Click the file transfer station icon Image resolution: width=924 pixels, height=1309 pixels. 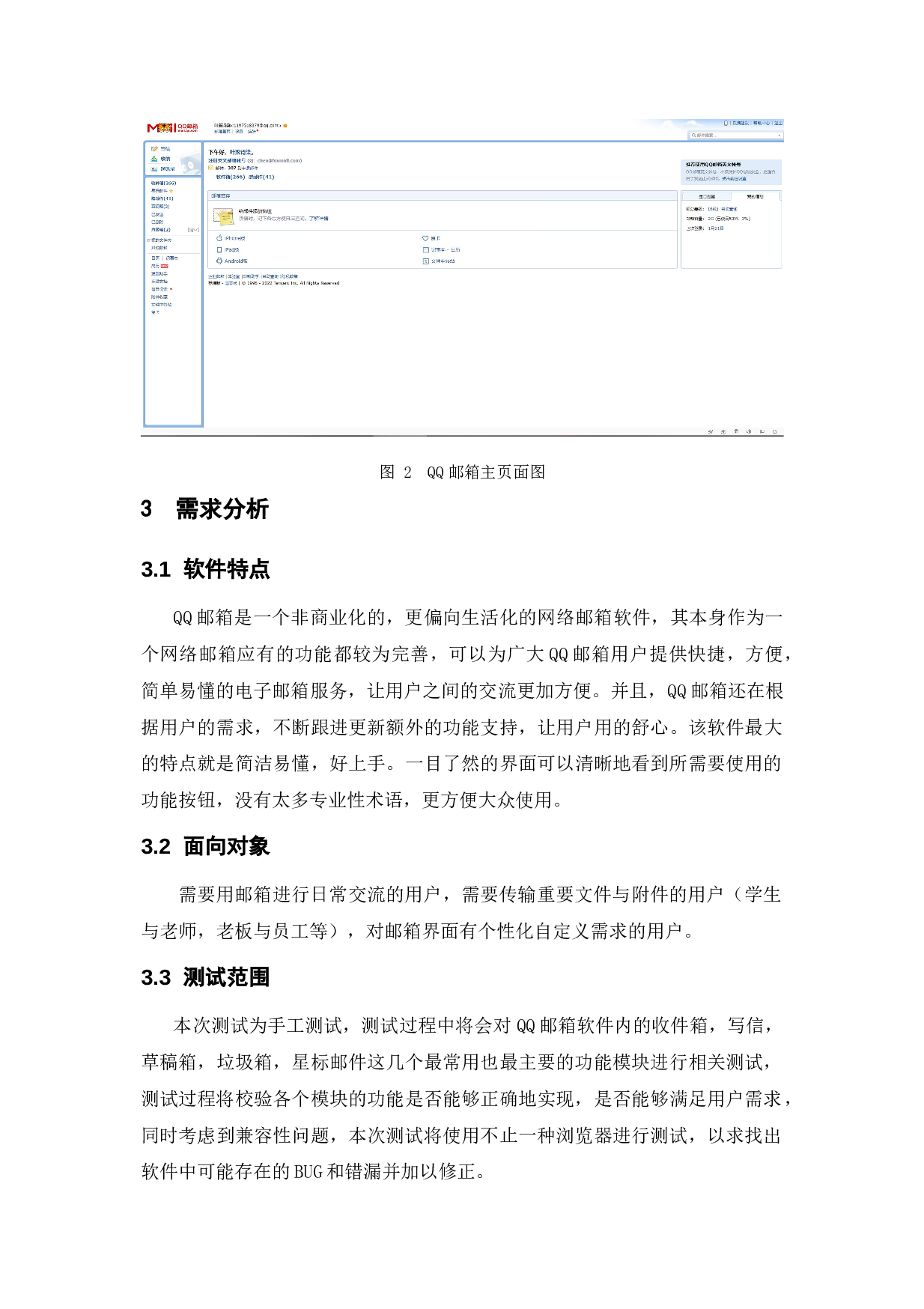tap(425, 261)
